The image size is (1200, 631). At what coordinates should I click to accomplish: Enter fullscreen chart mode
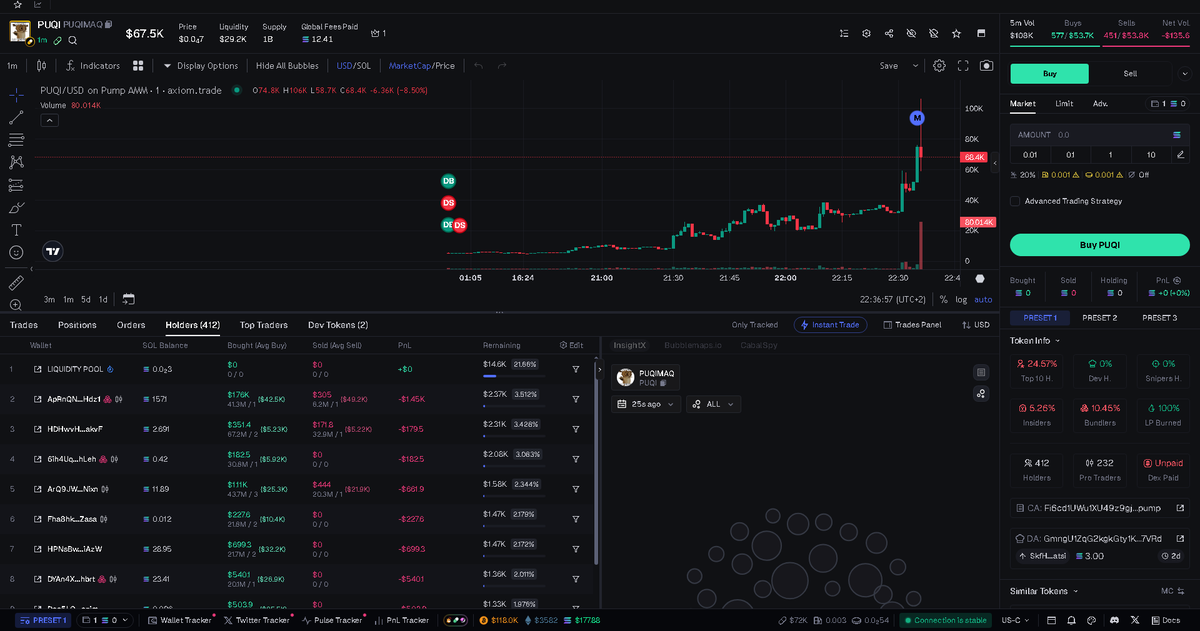click(964, 66)
